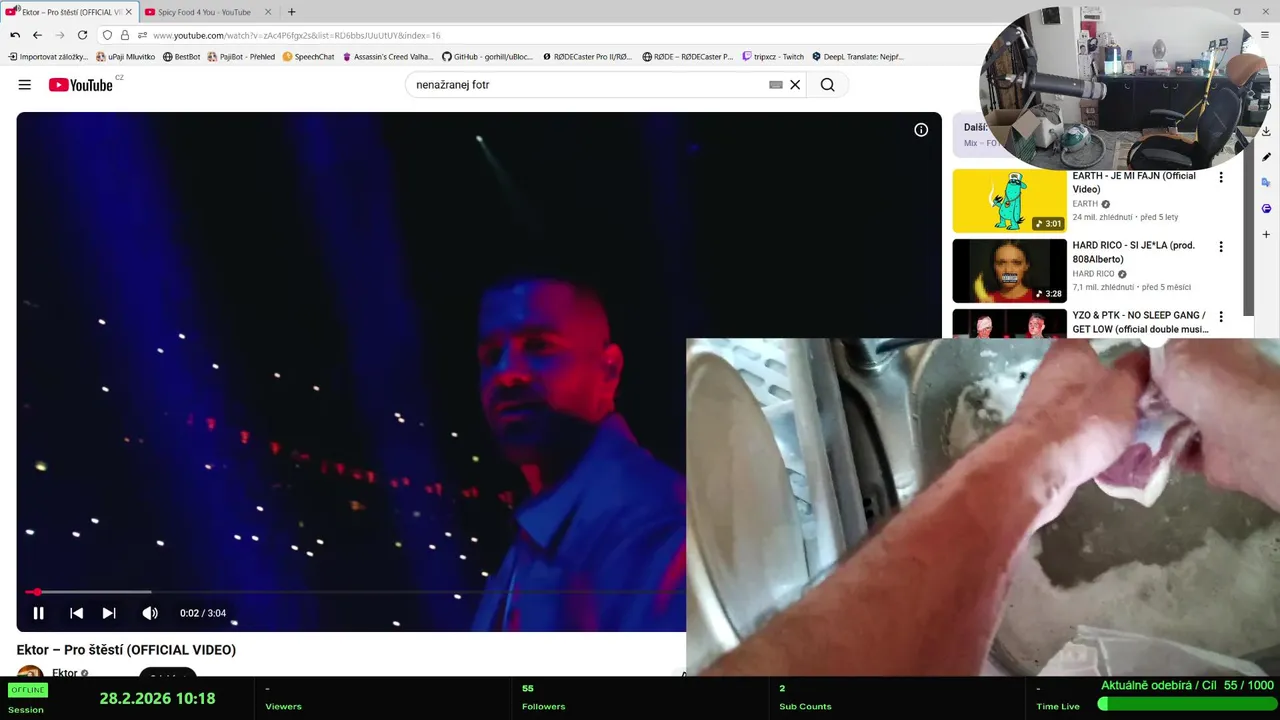The width and height of the screenshot is (1280, 720).
Task: Clear the search box with the X icon
Action: 795,85
